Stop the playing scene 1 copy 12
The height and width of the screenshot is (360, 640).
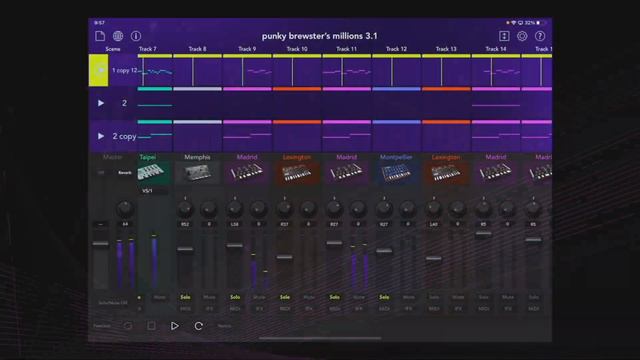pos(99,70)
